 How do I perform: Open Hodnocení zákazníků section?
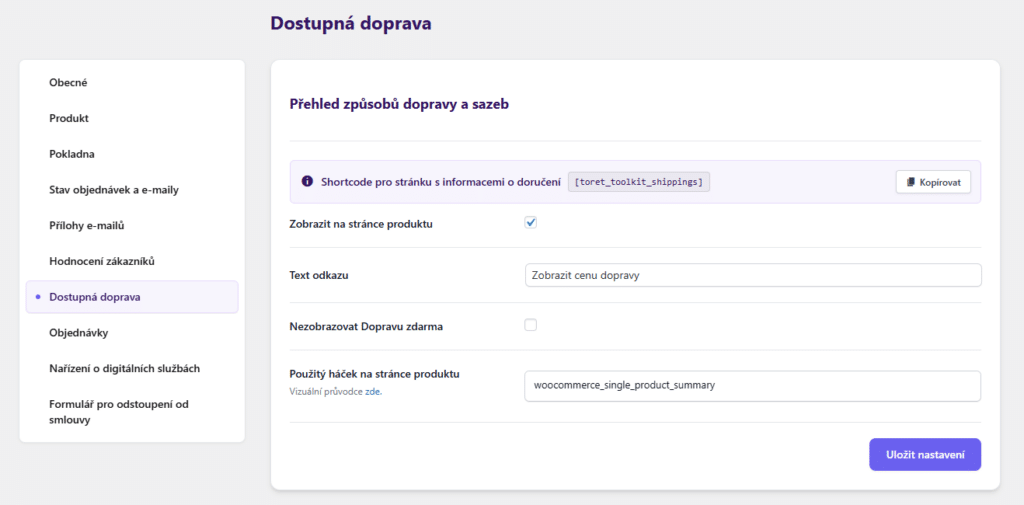pos(102,261)
